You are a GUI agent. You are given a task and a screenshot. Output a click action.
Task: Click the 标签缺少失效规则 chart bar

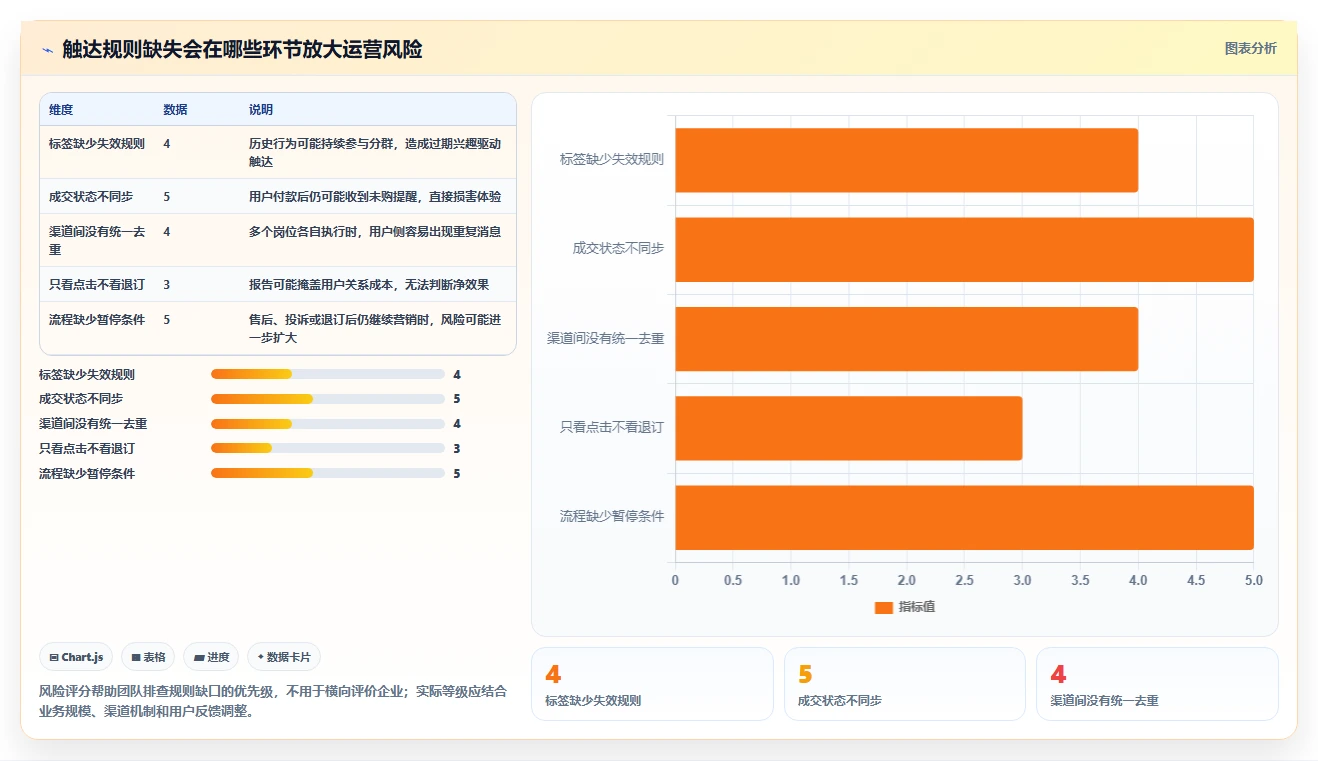tap(906, 160)
